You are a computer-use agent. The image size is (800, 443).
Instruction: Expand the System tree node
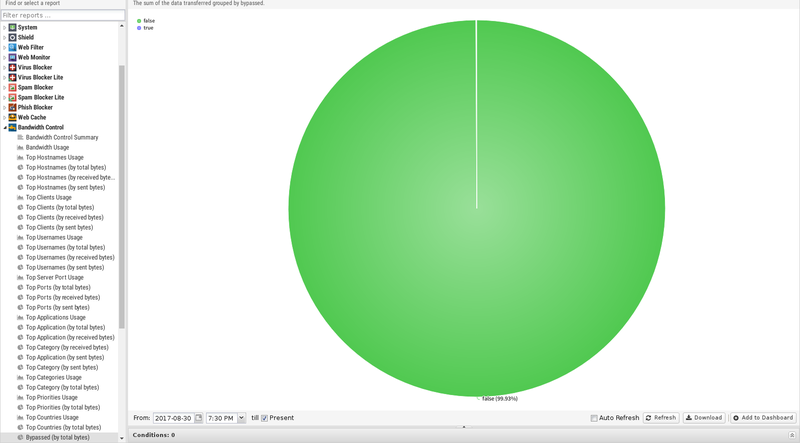pos(5,28)
